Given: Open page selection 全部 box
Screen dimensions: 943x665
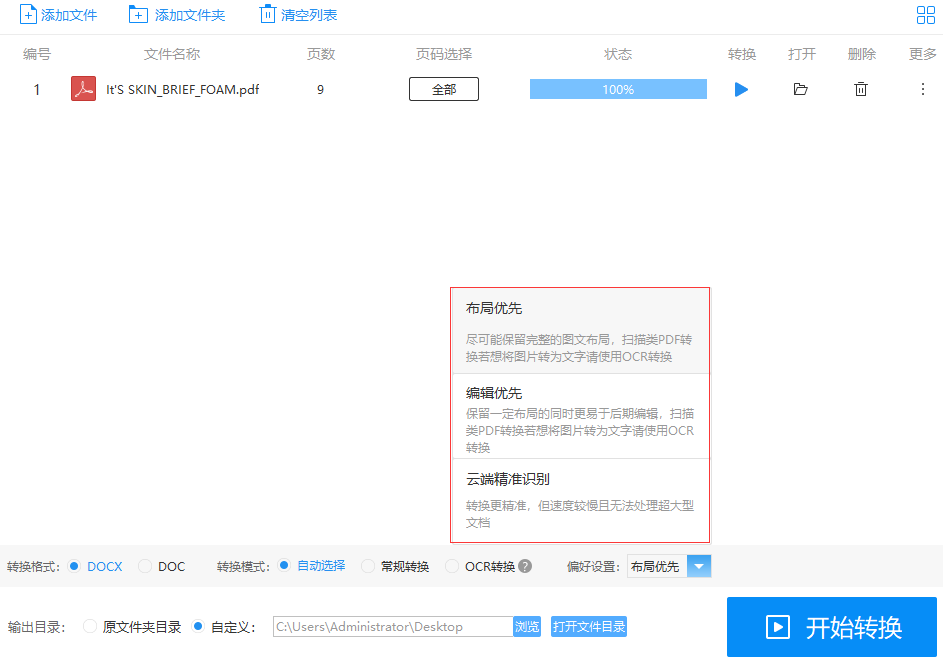Looking at the screenshot, I should [443, 90].
